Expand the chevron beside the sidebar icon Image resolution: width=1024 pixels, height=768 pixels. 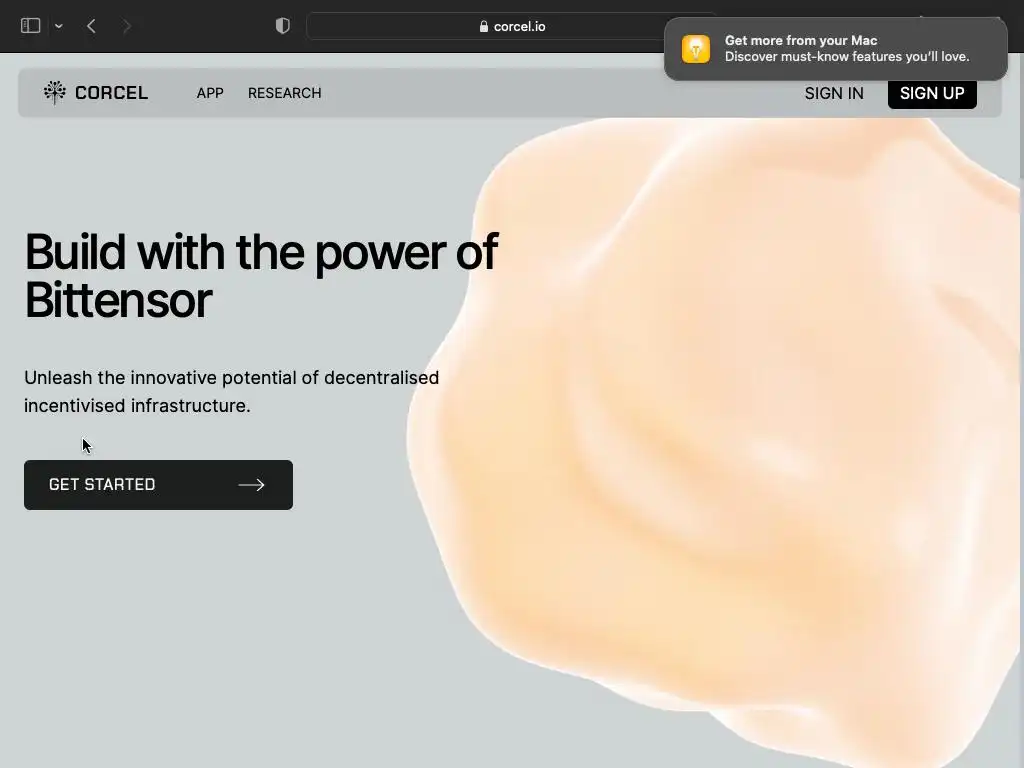59,26
